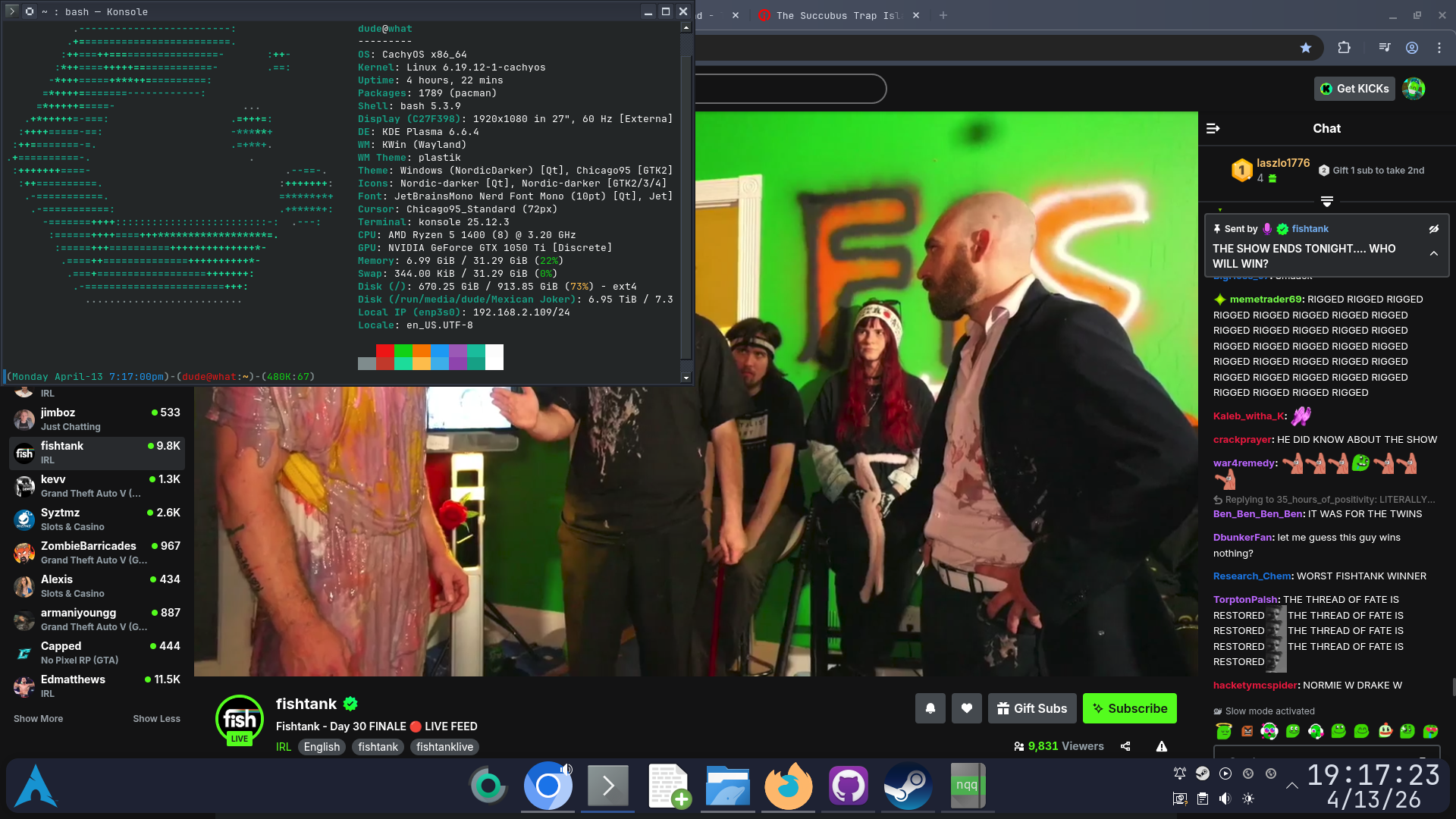
Task: Hide the pinned fishtank message
Action: (x=1433, y=228)
